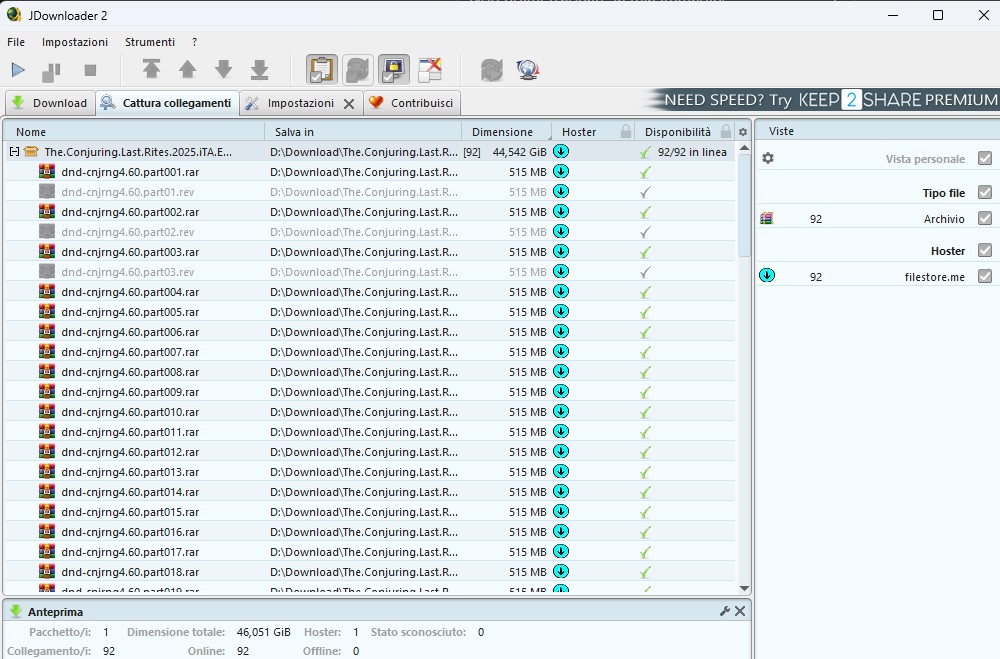
Task: Open the Strumenti menu
Action: point(150,42)
